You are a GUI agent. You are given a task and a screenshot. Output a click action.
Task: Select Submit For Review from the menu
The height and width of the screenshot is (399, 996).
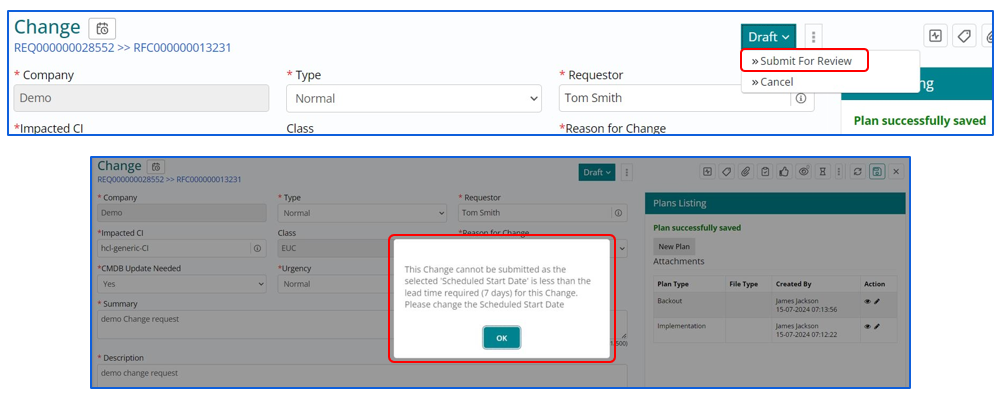(804, 61)
